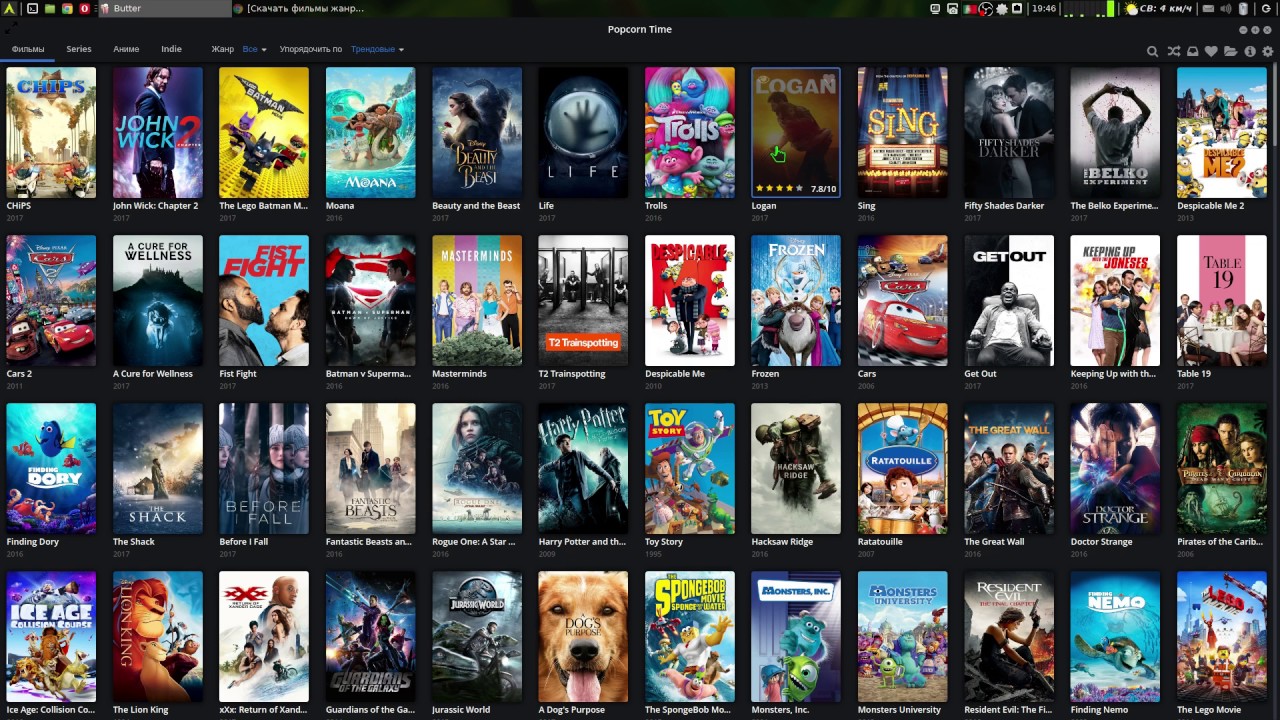Open the Frozen poster

click(x=796, y=301)
